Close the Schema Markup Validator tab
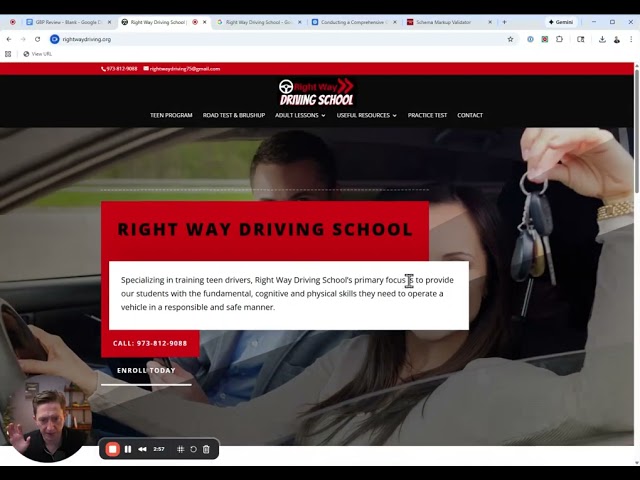 [x=490, y=22]
